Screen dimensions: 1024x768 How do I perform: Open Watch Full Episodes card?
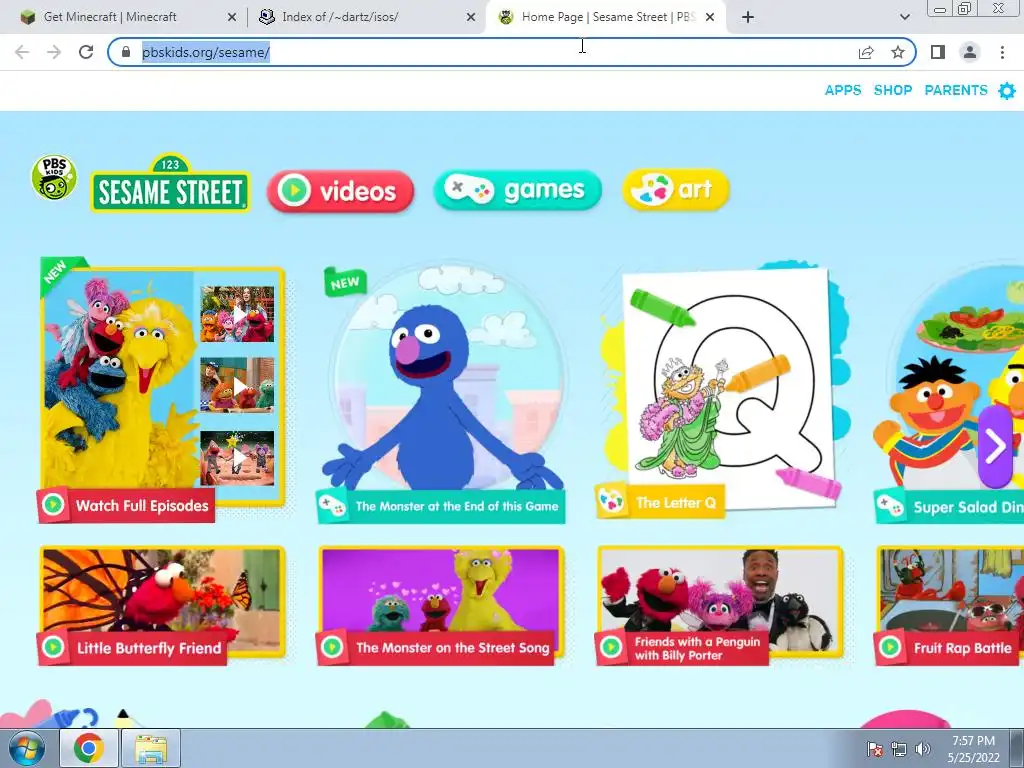click(162, 389)
